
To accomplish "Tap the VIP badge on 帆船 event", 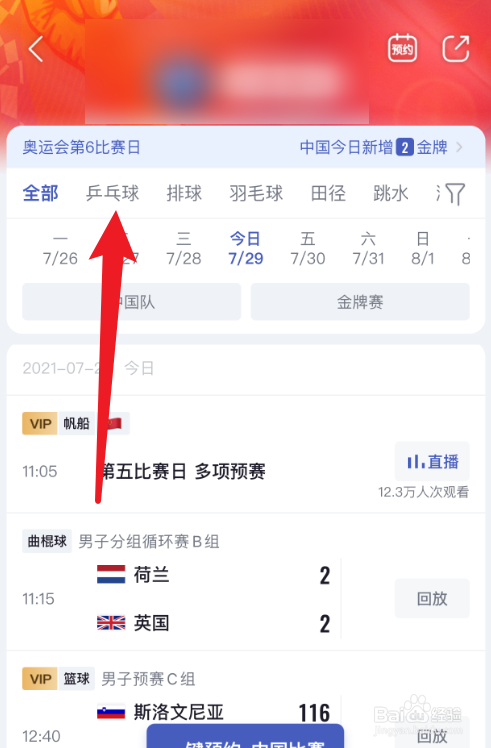I will [x=40, y=424].
